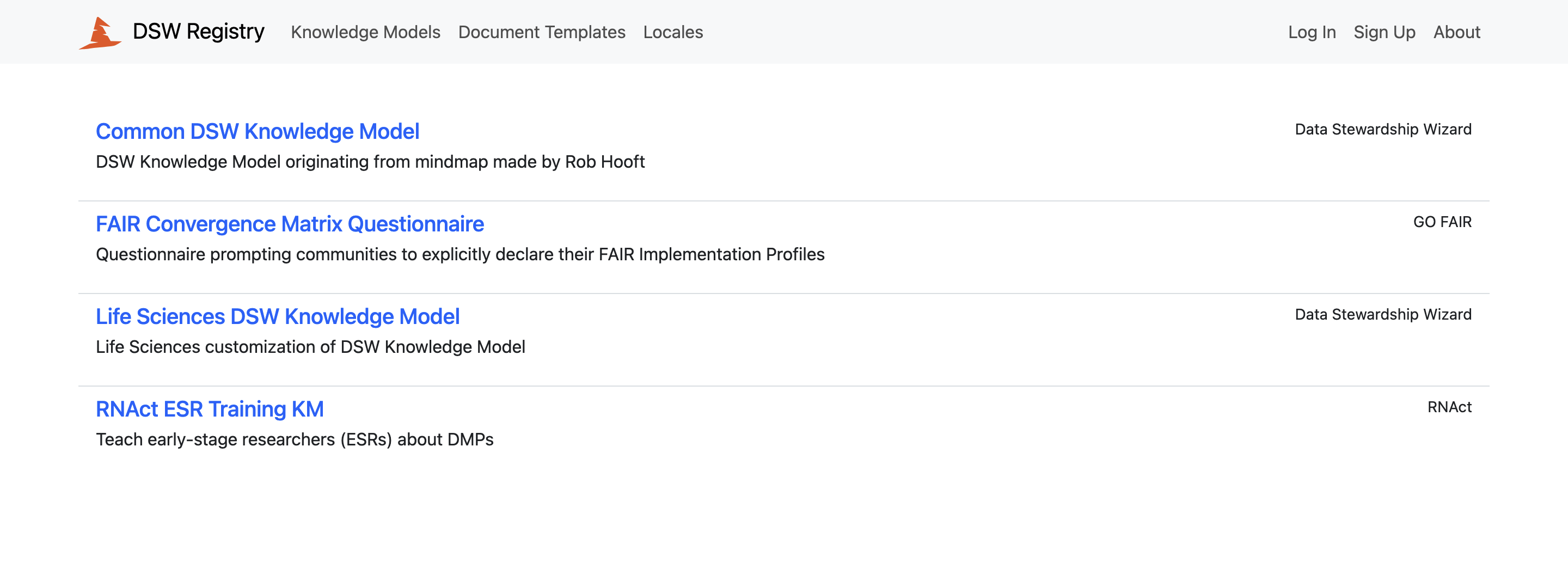Open RNAct ESR Training KM
The width and height of the screenshot is (1568, 587).
210,408
